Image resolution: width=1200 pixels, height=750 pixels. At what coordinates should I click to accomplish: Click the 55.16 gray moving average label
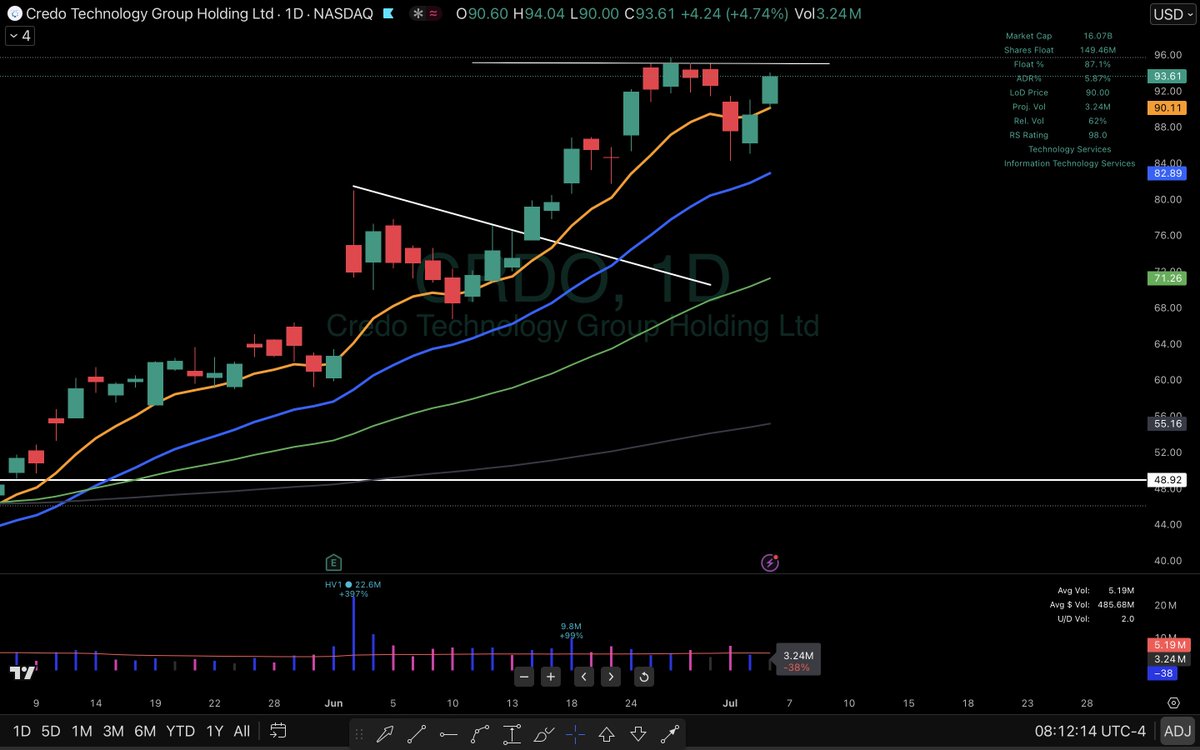click(x=1168, y=424)
